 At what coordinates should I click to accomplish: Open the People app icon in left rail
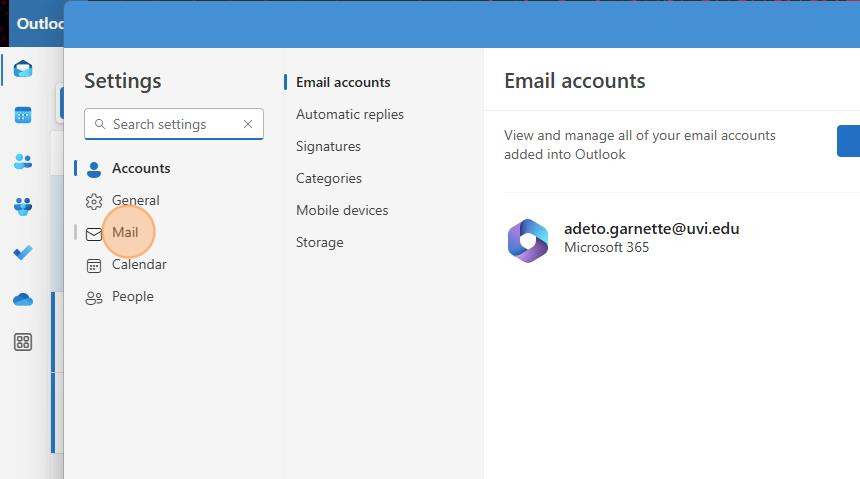tap(22, 161)
